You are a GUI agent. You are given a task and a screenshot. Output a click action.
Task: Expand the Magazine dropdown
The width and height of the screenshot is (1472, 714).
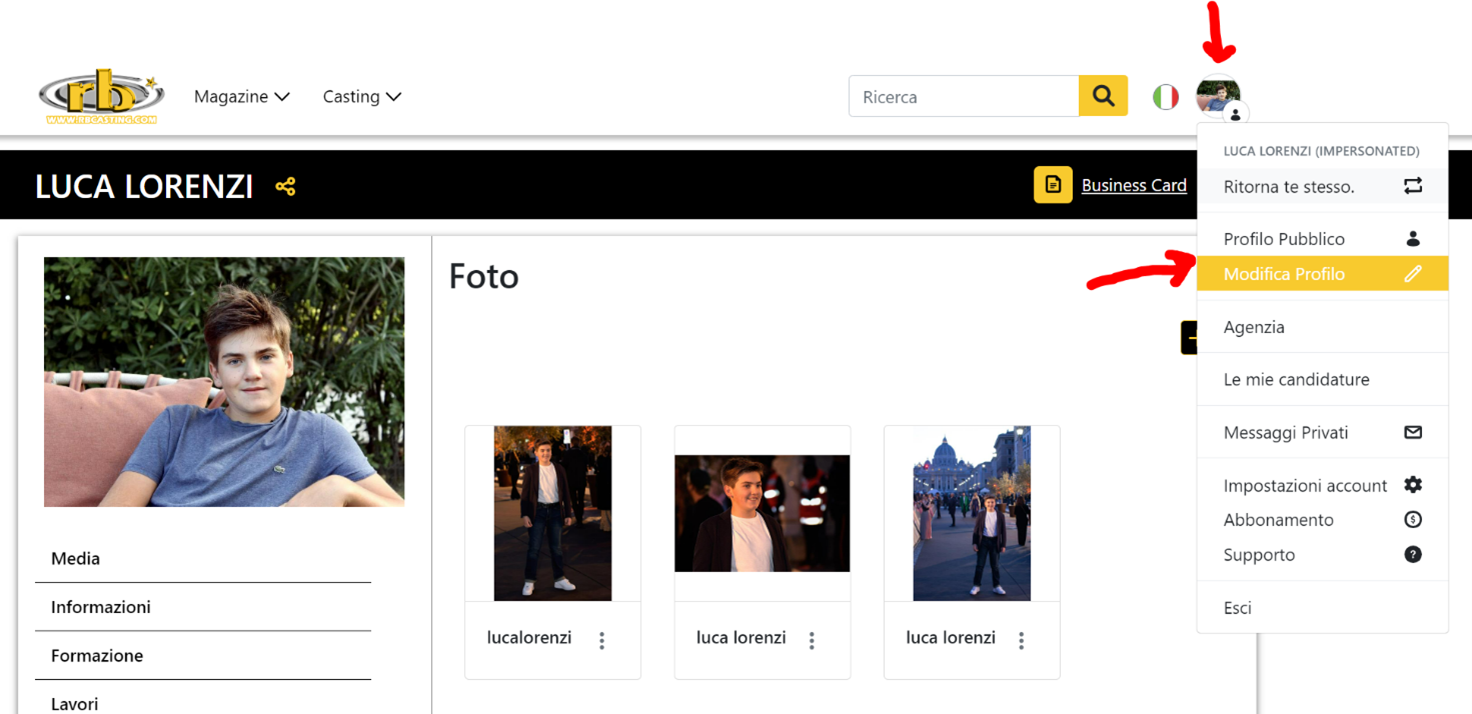(242, 97)
